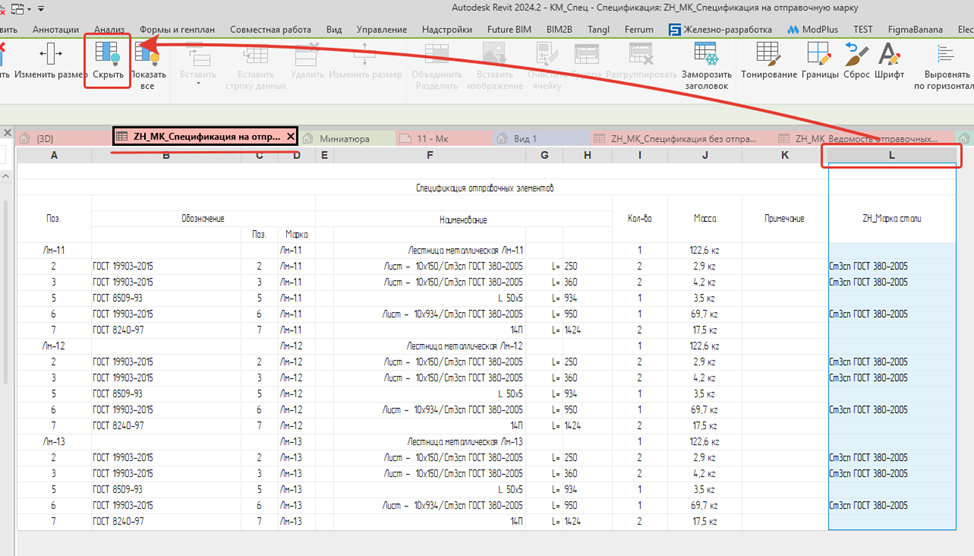This screenshot has width=974, height=556.
Task: Switch to the Миниатюра view tab
Action: 345,139
